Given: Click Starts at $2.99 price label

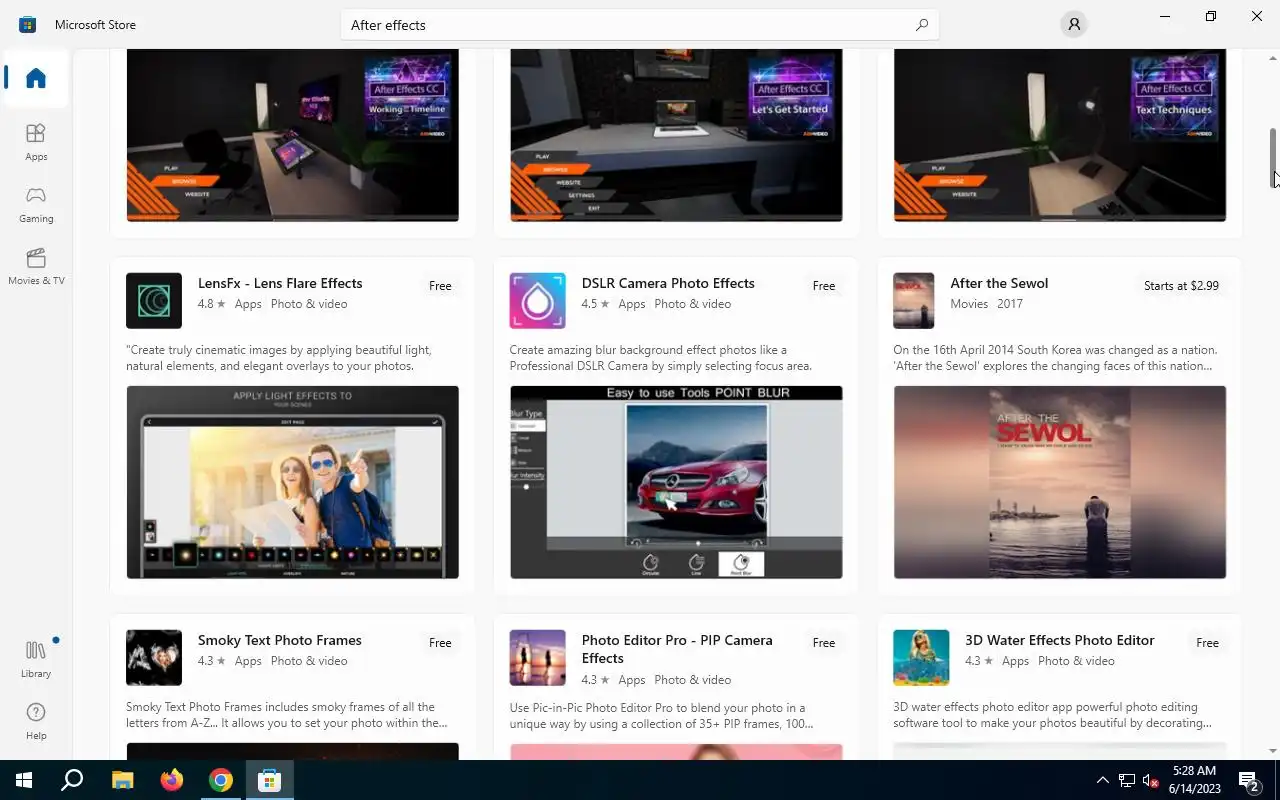Looking at the screenshot, I should [1181, 286].
